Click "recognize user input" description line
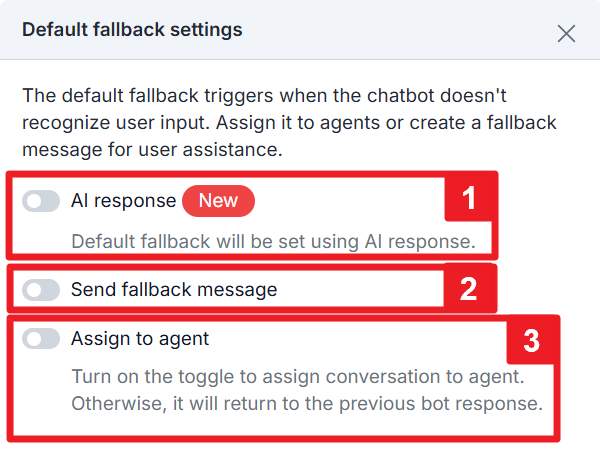This screenshot has height=471, width=600. tap(288, 125)
